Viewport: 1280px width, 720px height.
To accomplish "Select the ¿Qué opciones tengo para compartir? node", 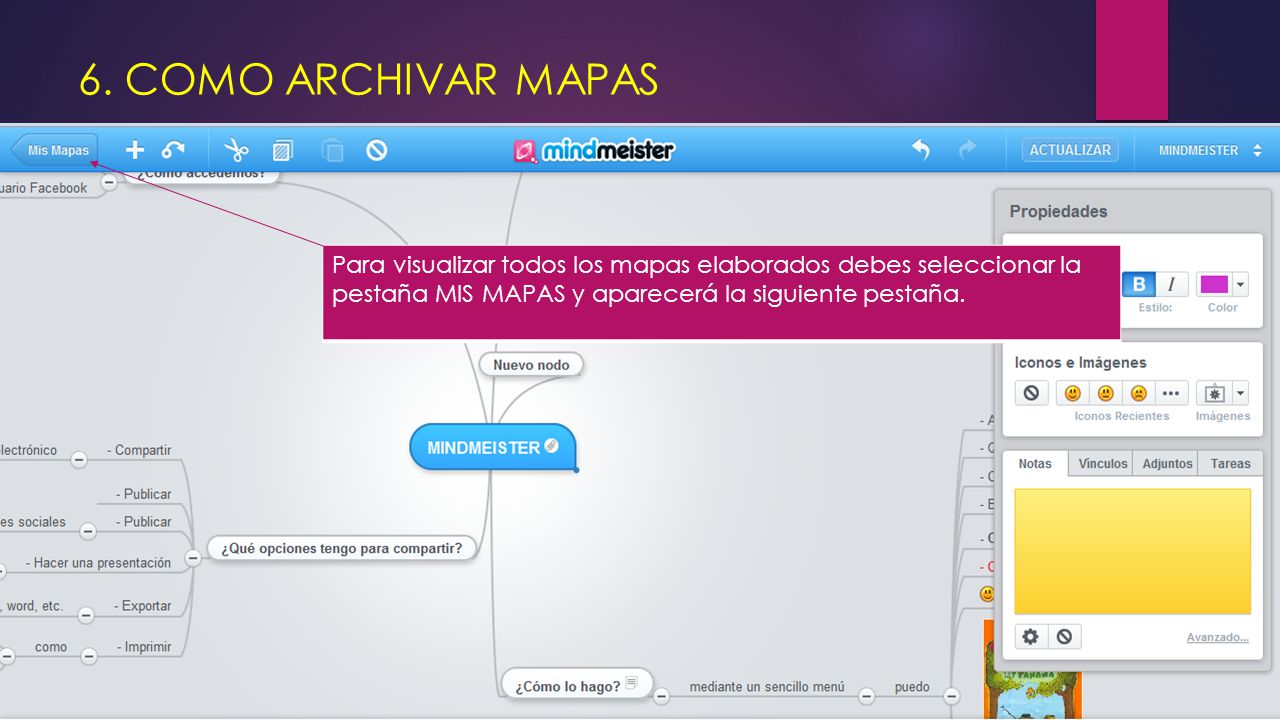I will click(x=341, y=548).
